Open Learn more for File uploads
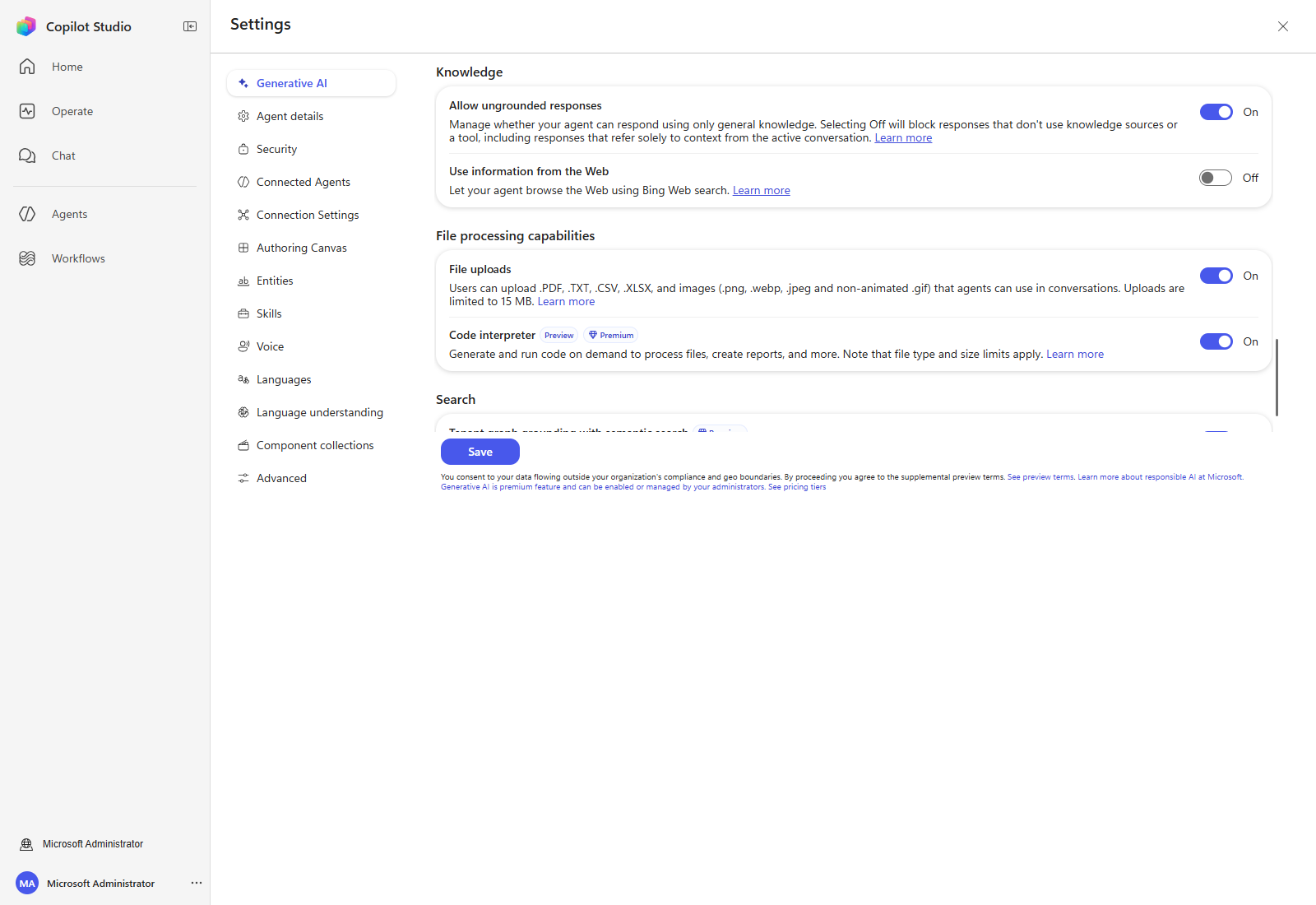1316x905 pixels. coord(566,302)
